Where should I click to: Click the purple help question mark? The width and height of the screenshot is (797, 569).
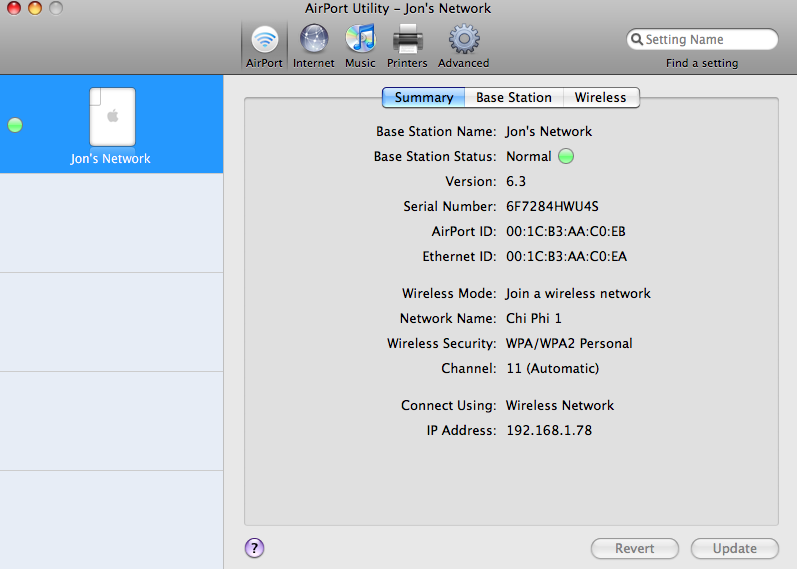254,548
